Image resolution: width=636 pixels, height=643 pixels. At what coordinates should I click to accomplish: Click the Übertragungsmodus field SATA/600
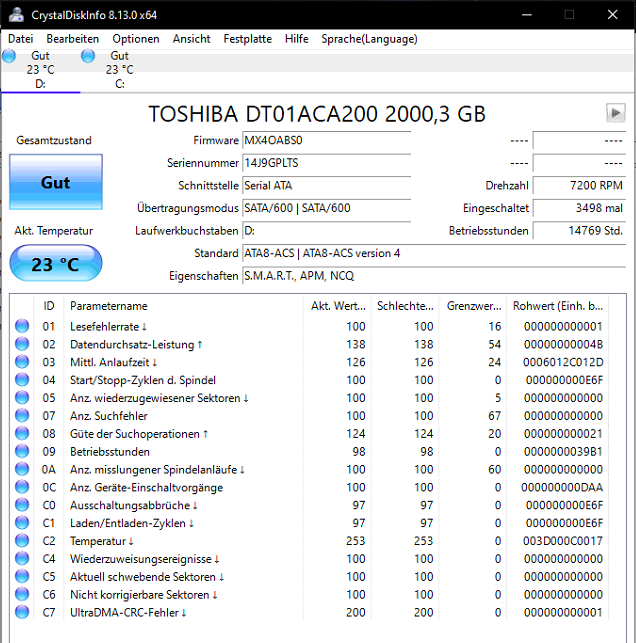click(x=326, y=208)
